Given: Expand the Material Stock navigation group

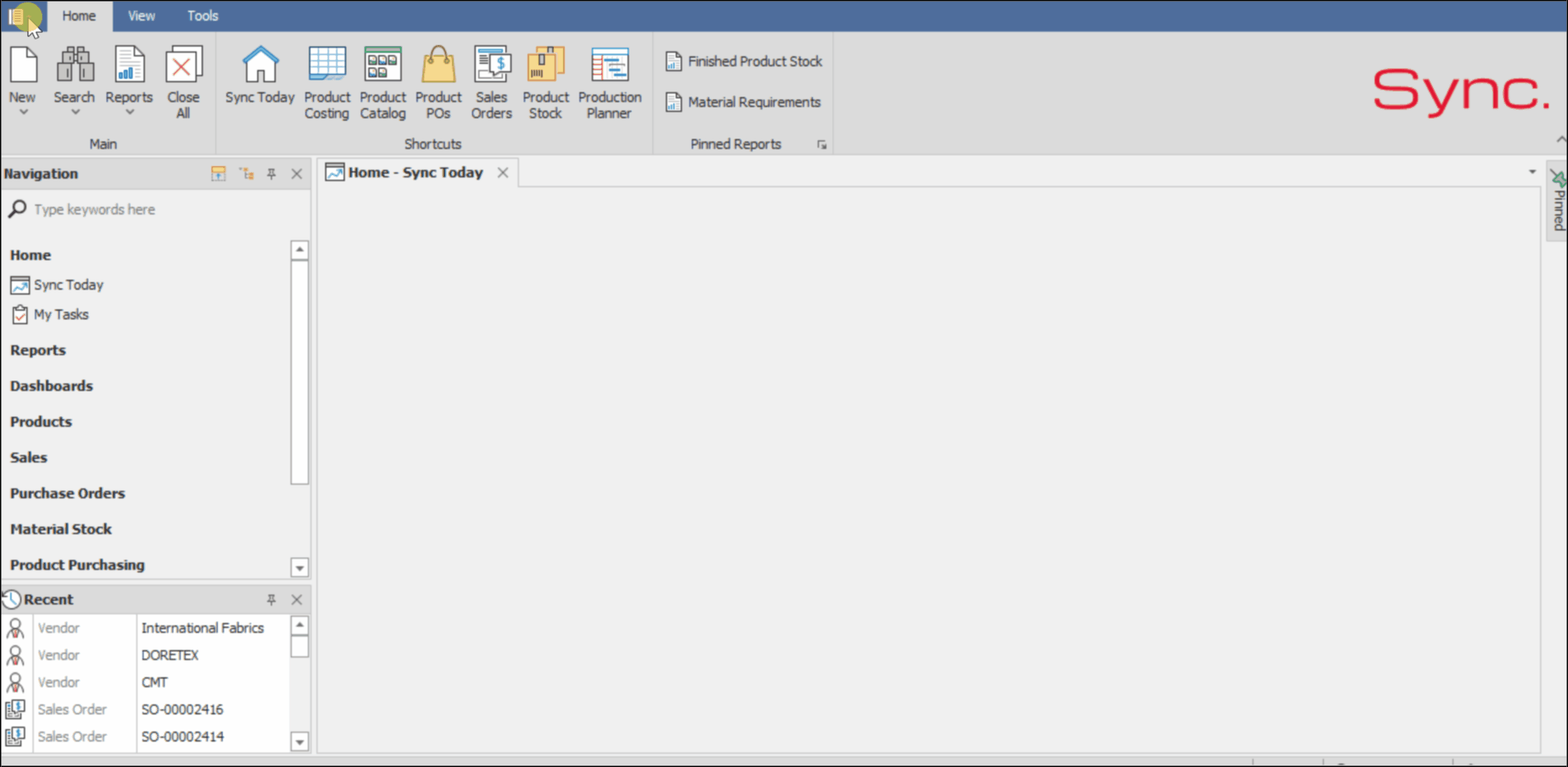Looking at the screenshot, I should [x=61, y=529].
